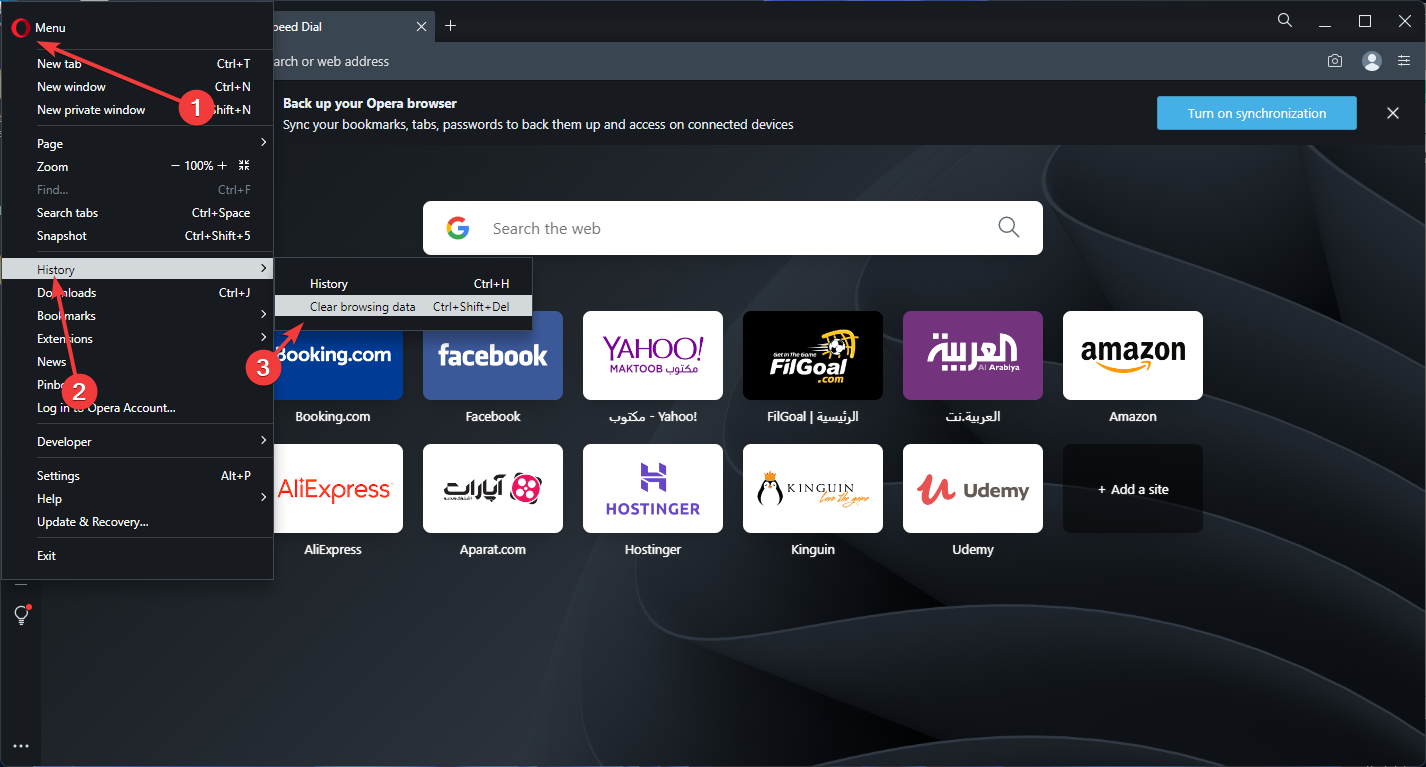Expand the Bookmarks submenu
Image resolution: width=1426 pixels, height=767 pixels.
point(137,316)
